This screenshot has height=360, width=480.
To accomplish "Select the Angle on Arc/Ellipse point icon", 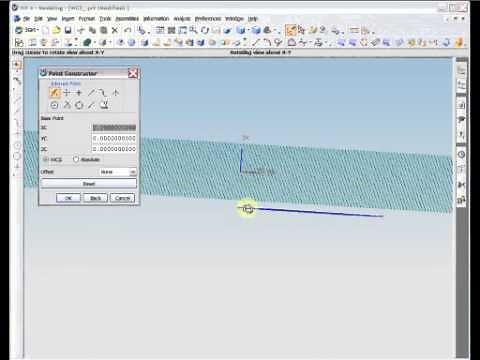I will pyautogui.click(x=67, y=105).
